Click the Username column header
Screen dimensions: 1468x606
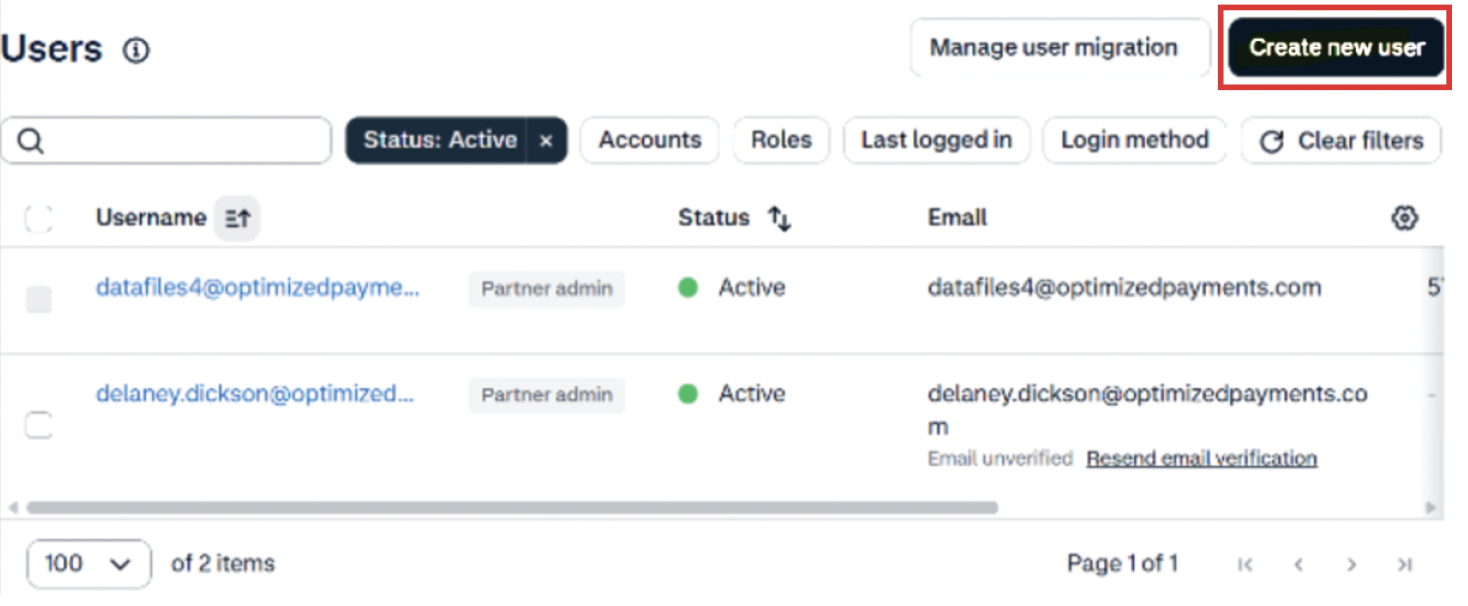151,218
